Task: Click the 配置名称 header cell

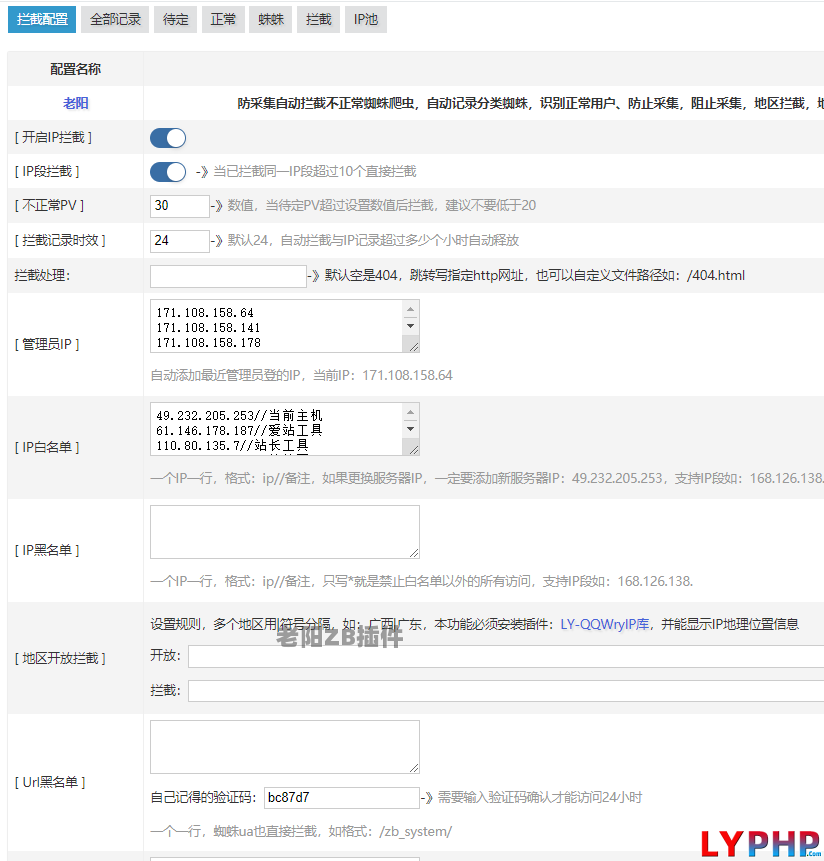Action: click(75, 69)
